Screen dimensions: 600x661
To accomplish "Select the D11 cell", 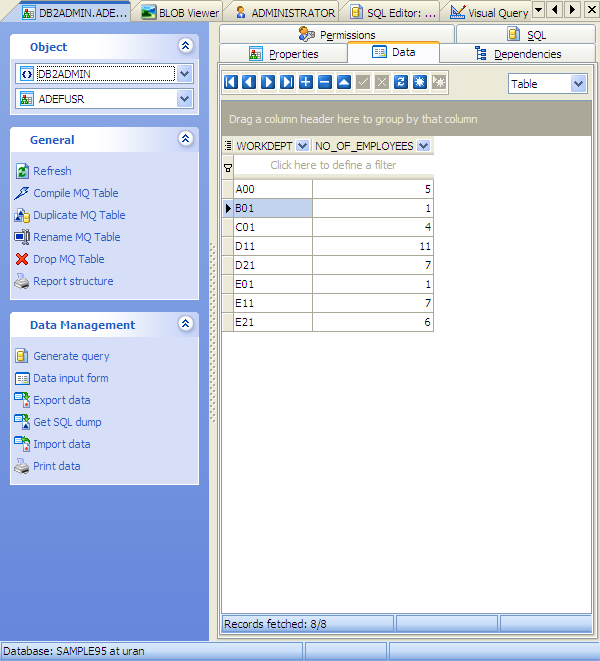I will (273, 246).
